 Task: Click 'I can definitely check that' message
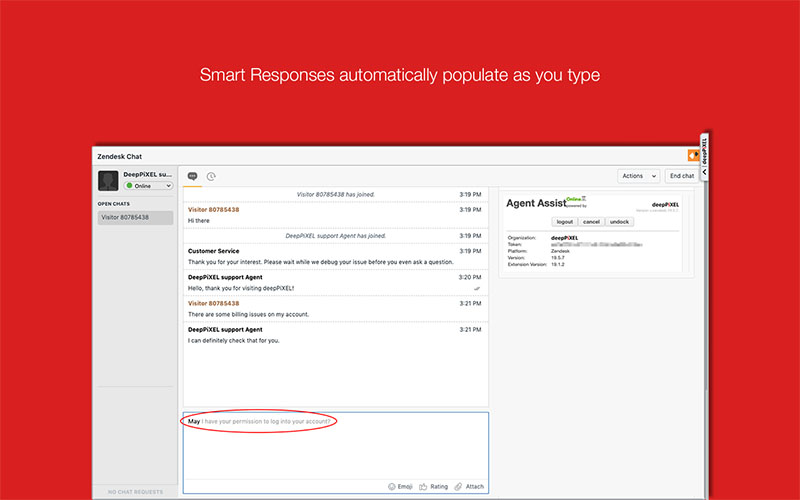234,341
